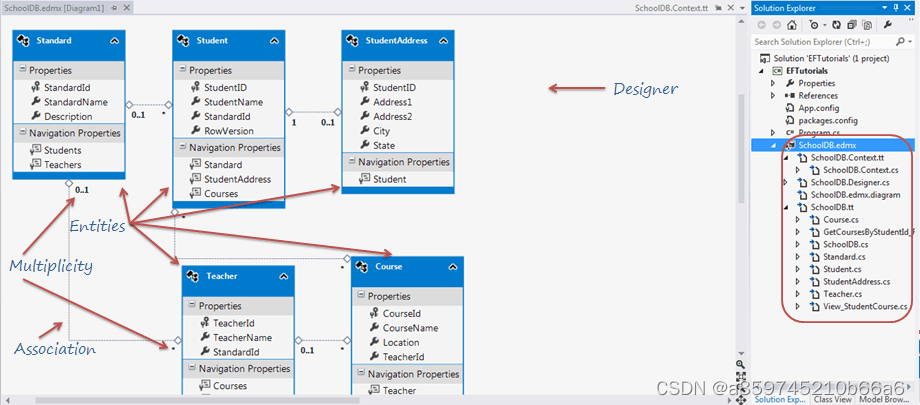920x405 pixels.
Task: Collapse Navigation Properties in StudentAddress entity
Action: (351, 161)
